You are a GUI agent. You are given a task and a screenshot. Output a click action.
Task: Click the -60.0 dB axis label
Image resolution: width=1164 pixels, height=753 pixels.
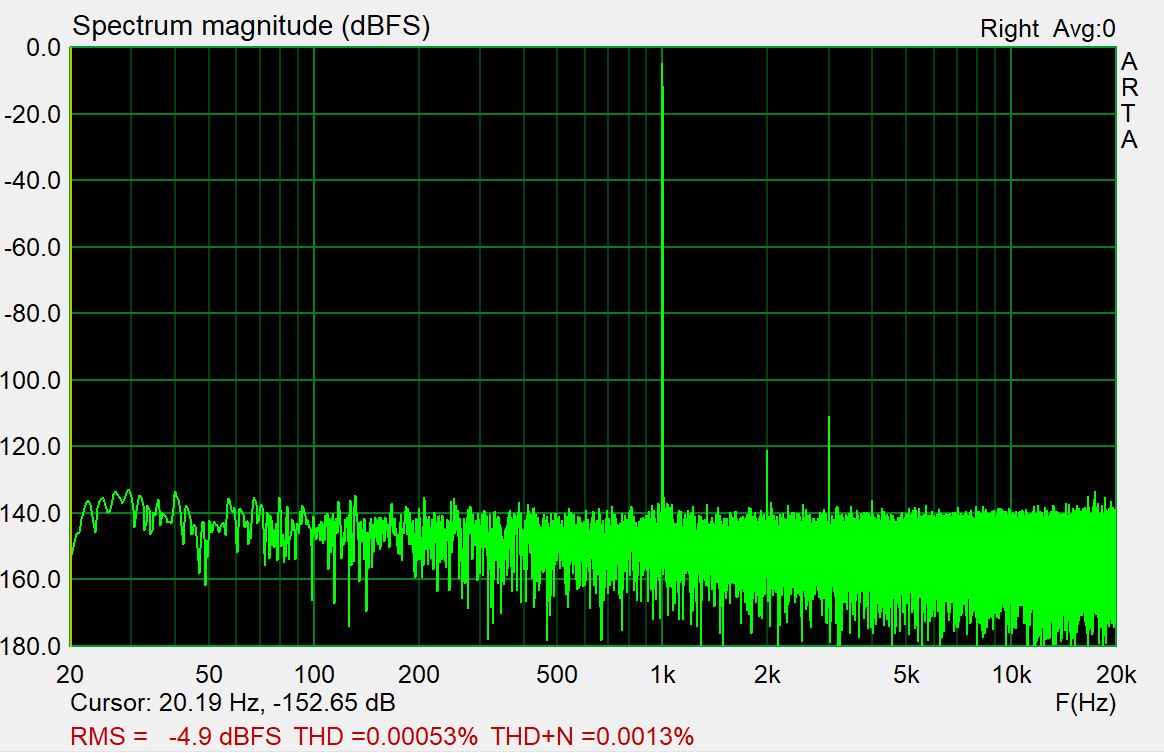[x=33, y=247]
